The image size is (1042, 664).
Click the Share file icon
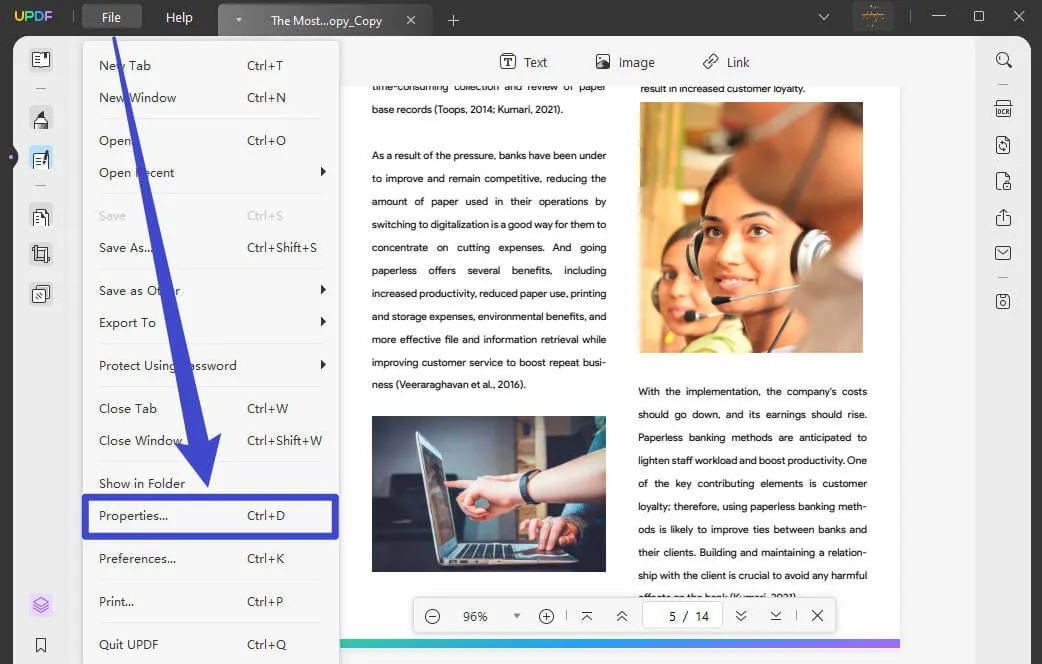(1003, 217)
